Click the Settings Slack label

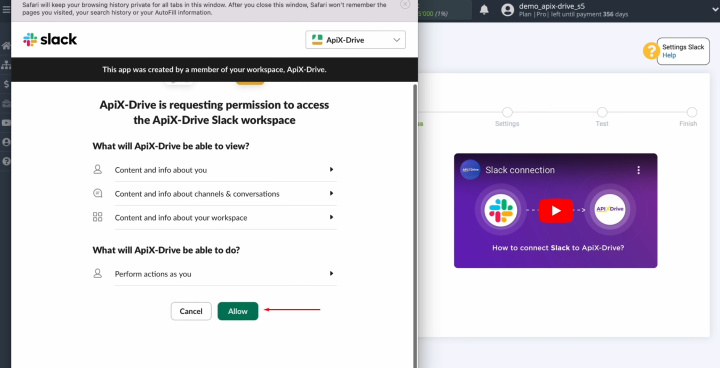pos(683,47)
